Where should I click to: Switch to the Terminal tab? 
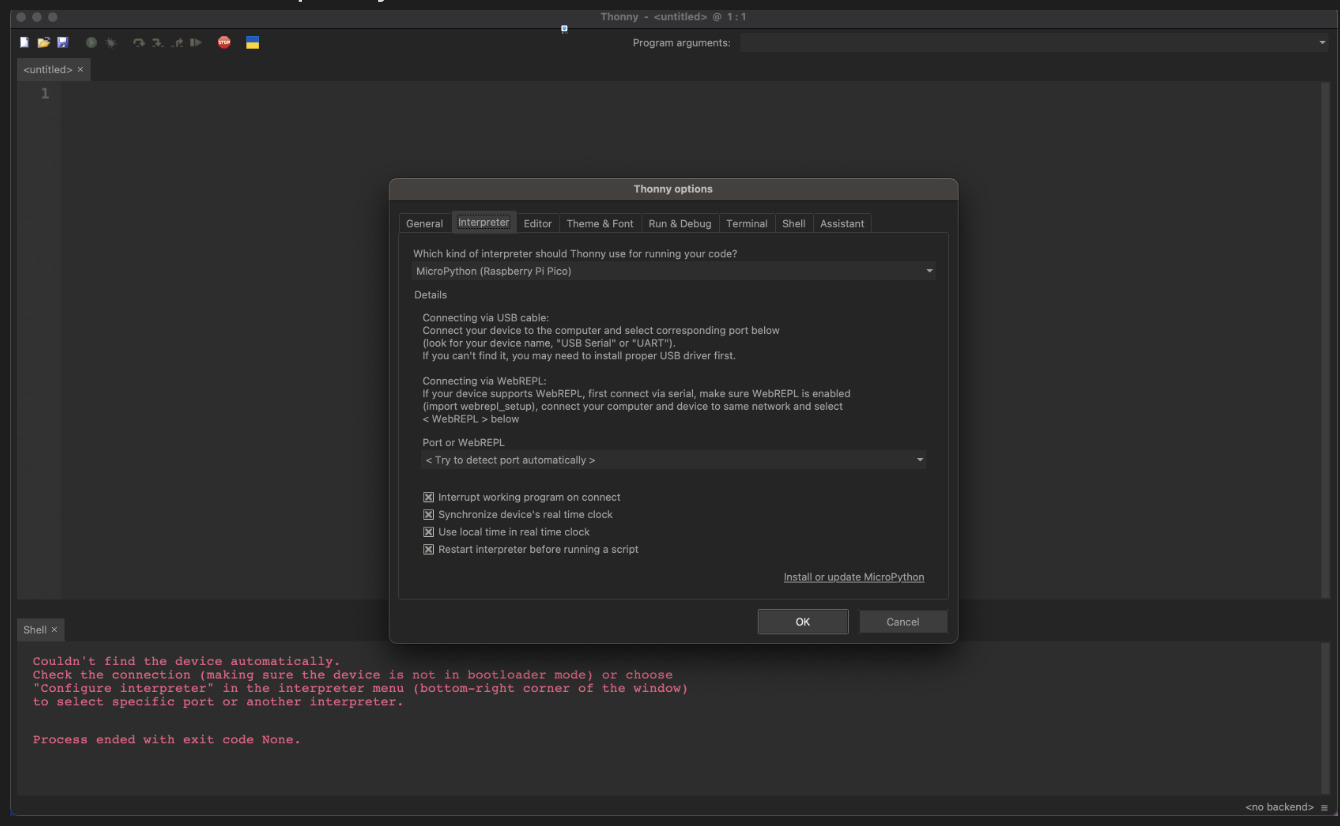[747, 224]
